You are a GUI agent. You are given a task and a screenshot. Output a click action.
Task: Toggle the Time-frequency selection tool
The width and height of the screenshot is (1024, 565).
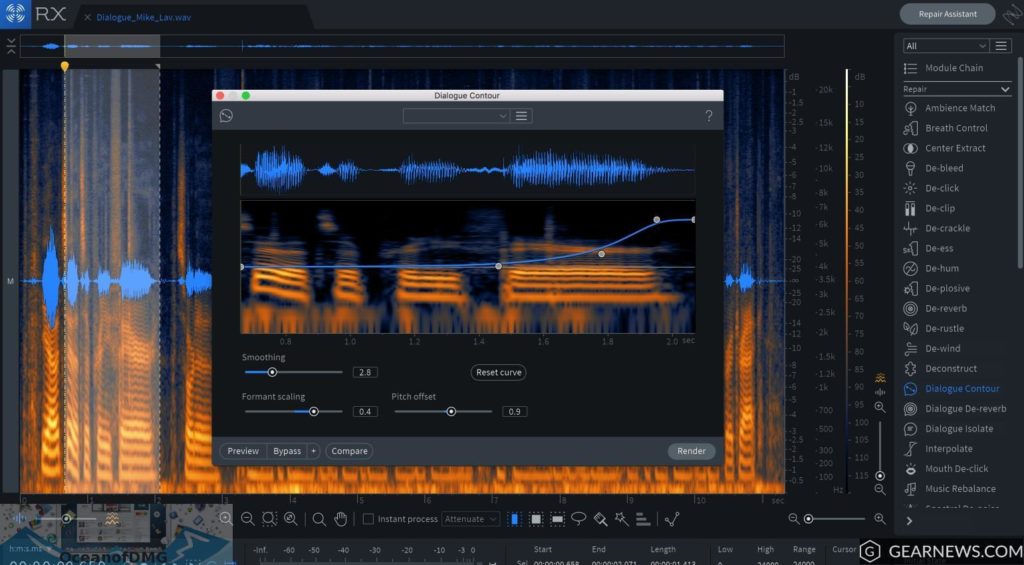536,519
